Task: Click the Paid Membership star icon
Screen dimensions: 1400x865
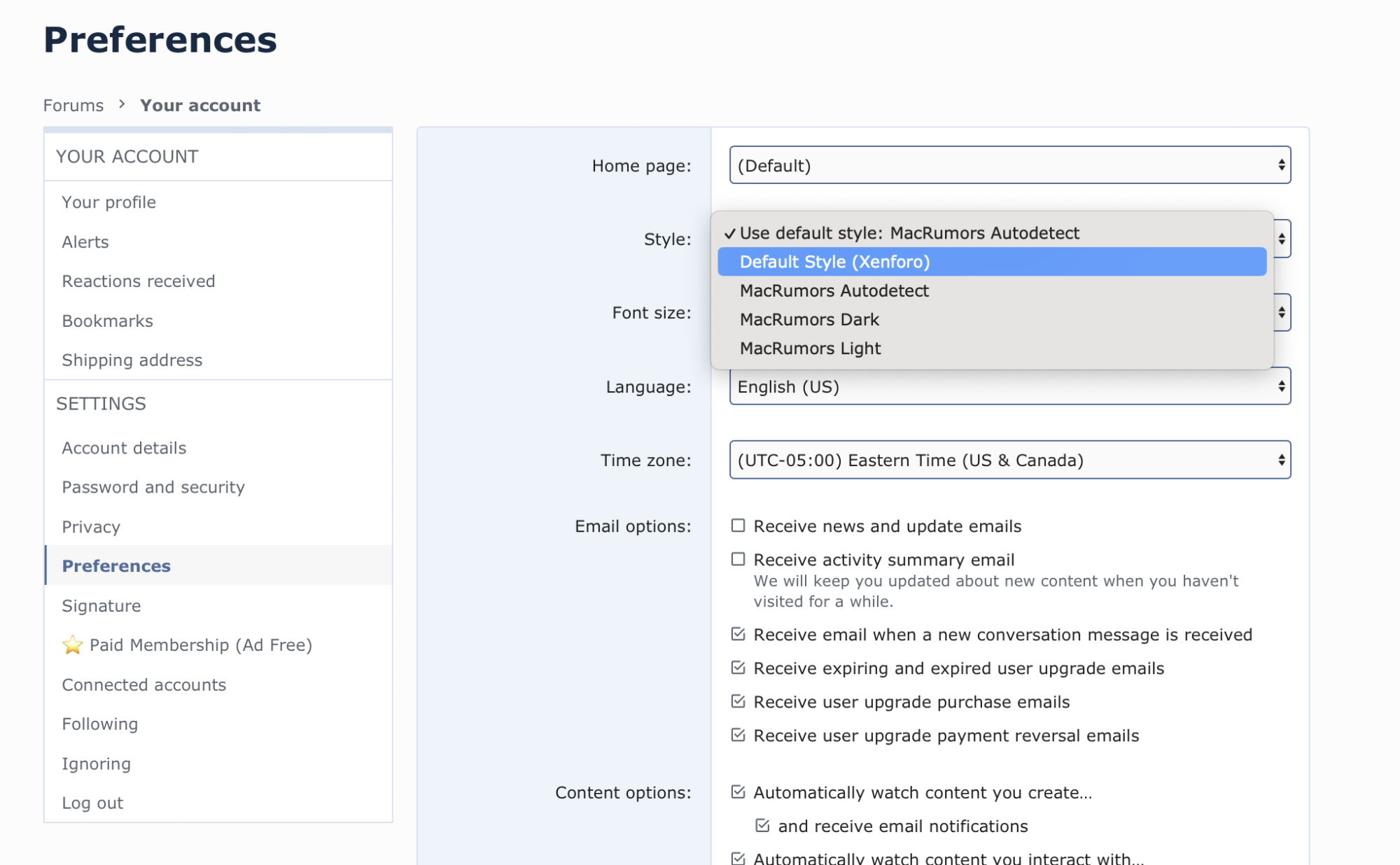Action: 72,645
